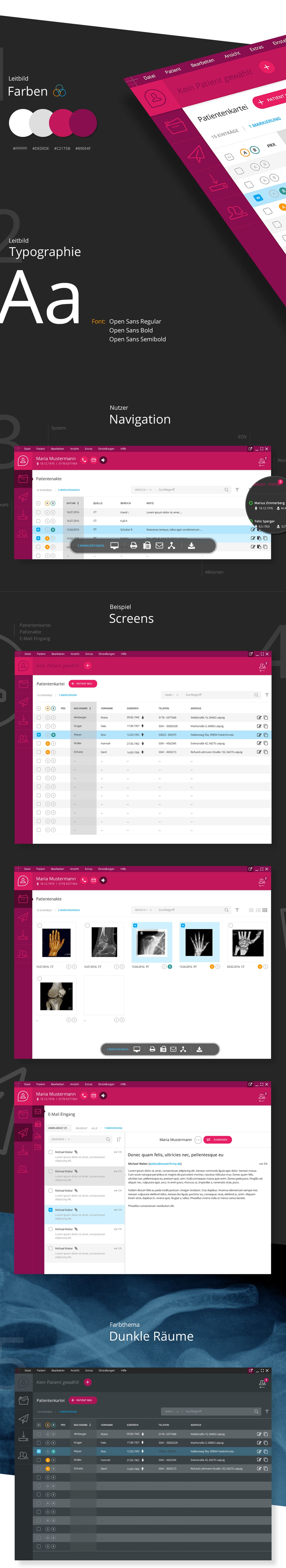Uncheck the checked shoulder X-ray thumbnail checkbox

135,925
